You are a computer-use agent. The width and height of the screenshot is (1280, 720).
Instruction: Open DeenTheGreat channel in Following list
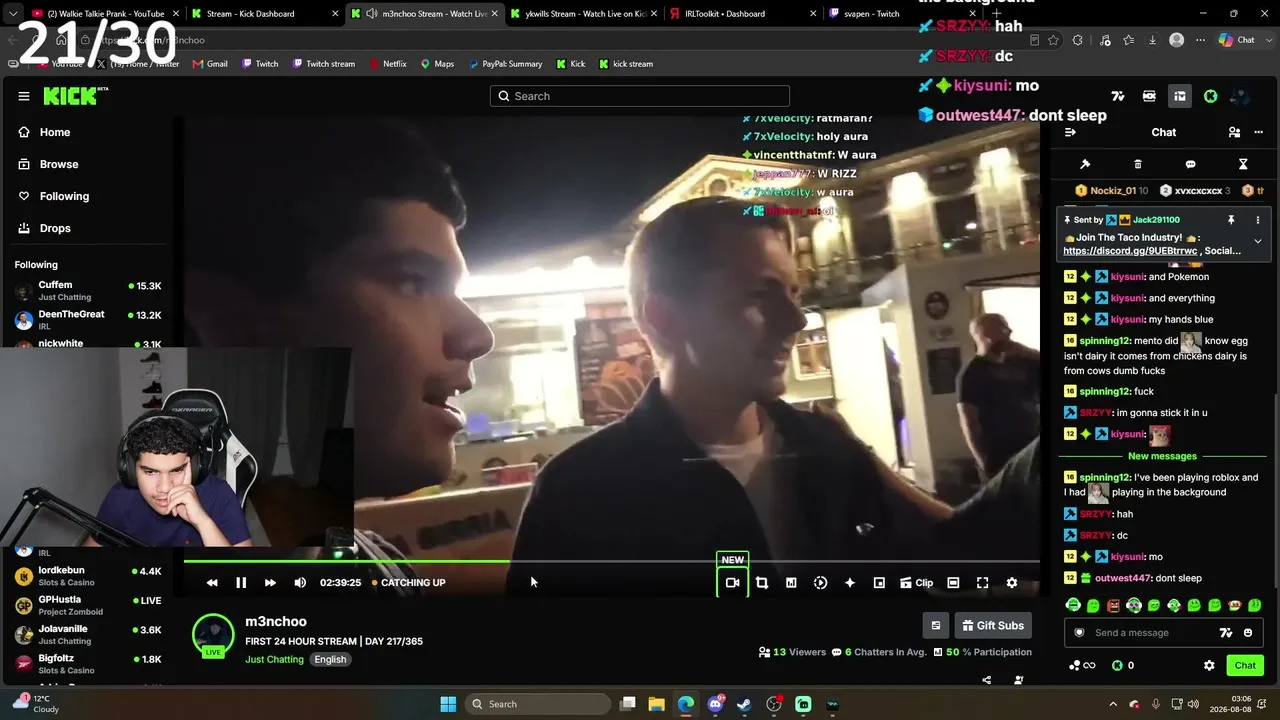point(88,319)
